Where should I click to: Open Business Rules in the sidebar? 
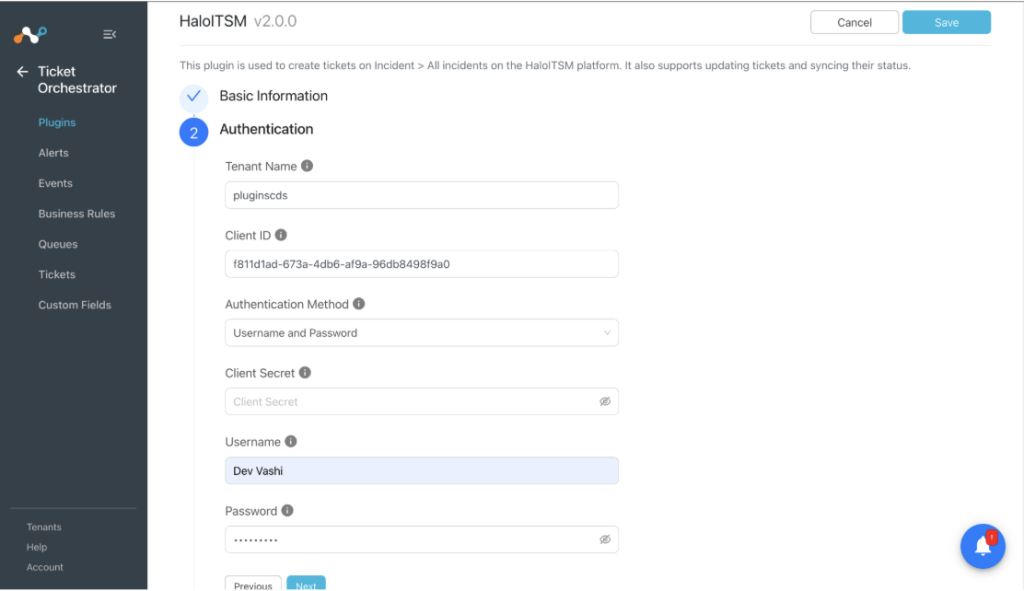pyautogui.click(x=76, y=214)
